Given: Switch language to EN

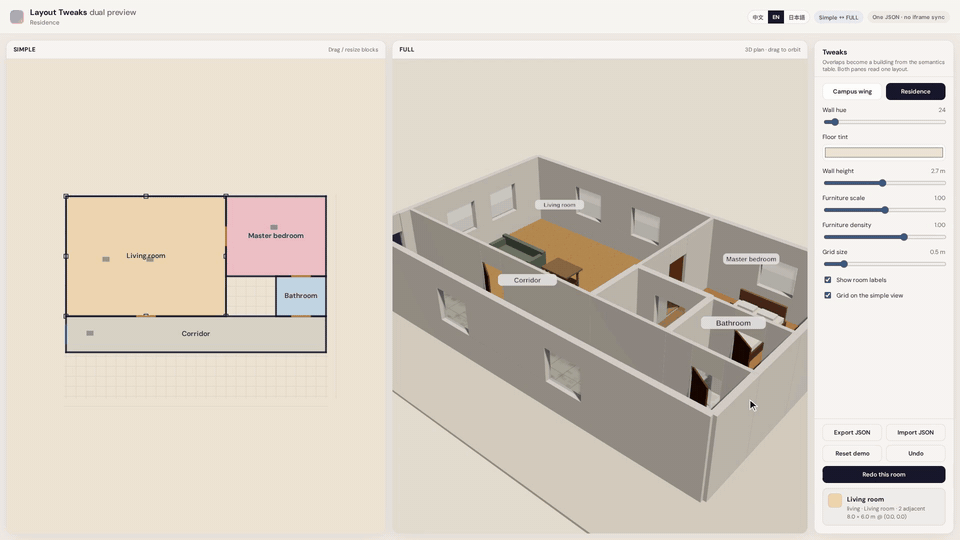Looking at the screenshot, I should click(776, 17).
